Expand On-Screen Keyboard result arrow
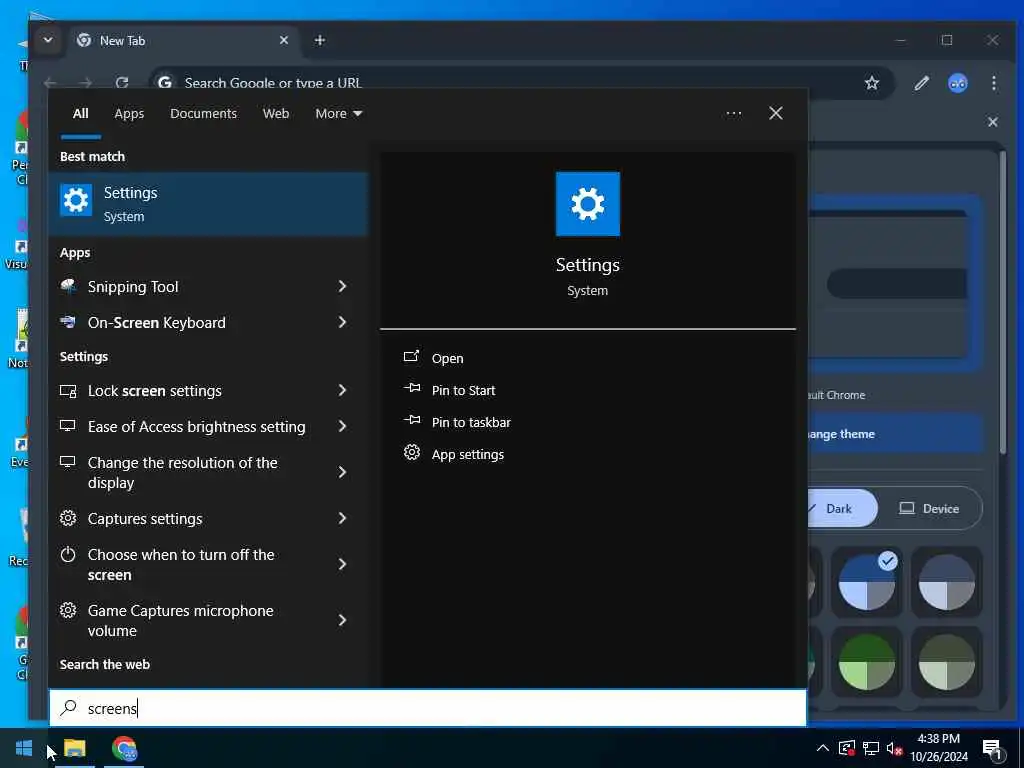Image resolution: width=1024 pixels, height=768 pixels. tap(342, 322)
